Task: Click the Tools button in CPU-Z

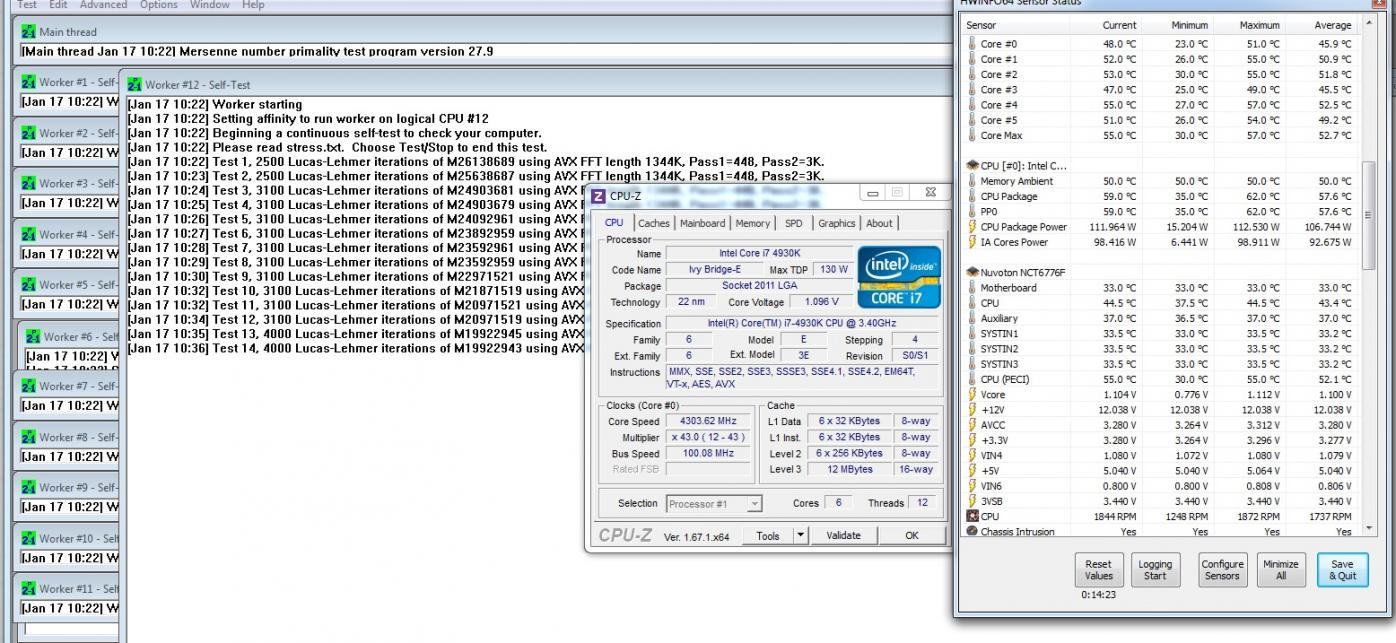Action: pyautogui.click(x=768, y=536)
